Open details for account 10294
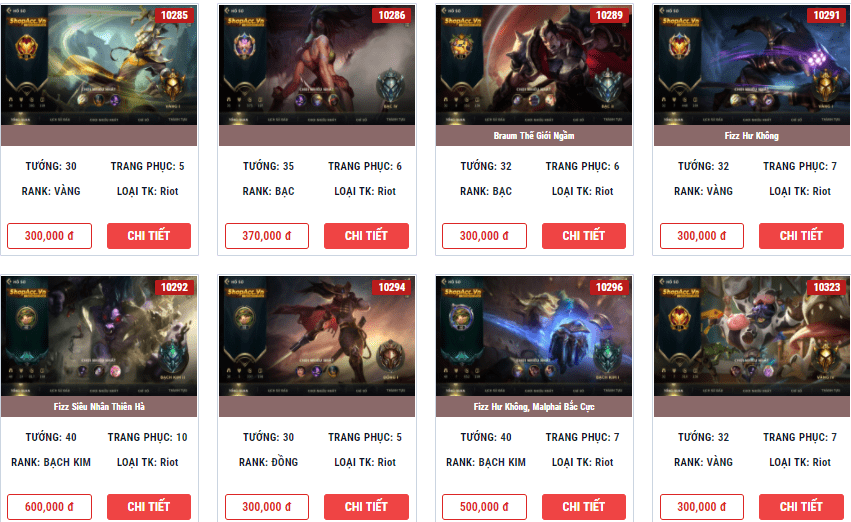The height and width of the screenshot is (522, 851). coord(366,507)
